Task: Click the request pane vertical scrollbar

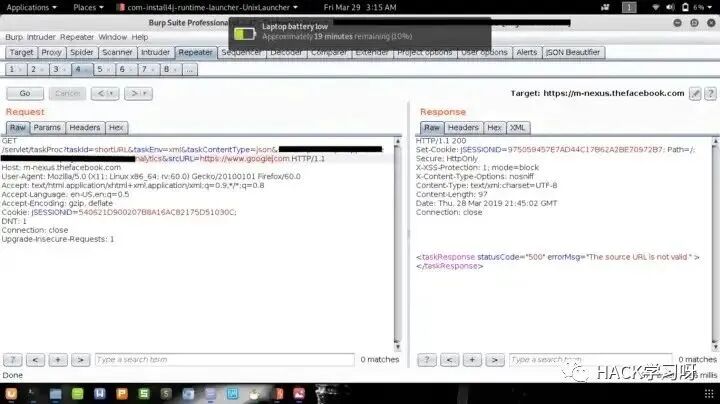Action: pyautogui.click(x=398, y=243)
